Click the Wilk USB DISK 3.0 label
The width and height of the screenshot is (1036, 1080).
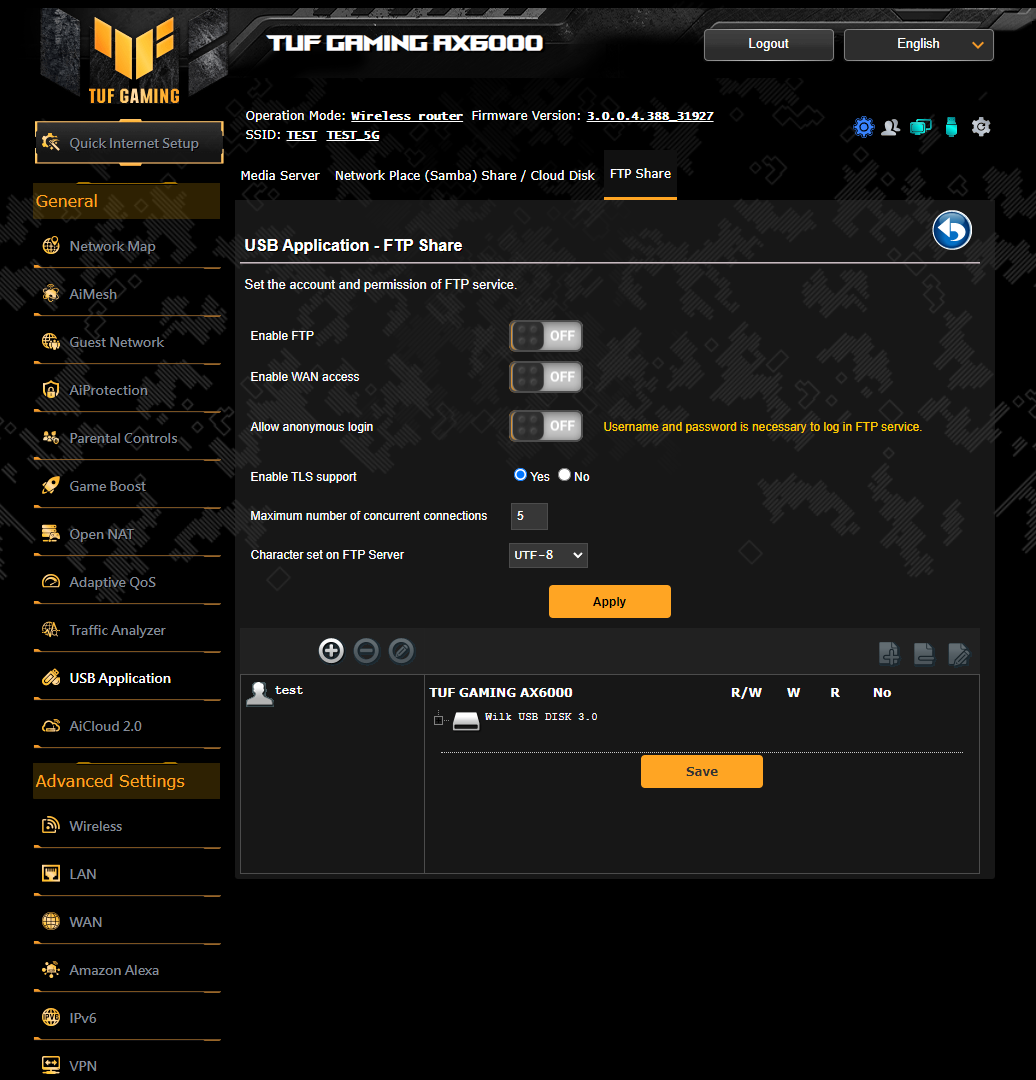pos(541,717)
